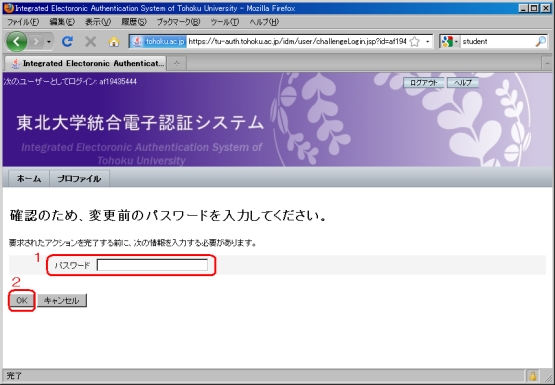Click the 東北大学統合電子認証システム banner title
The image size is (555, 385).
140,123
